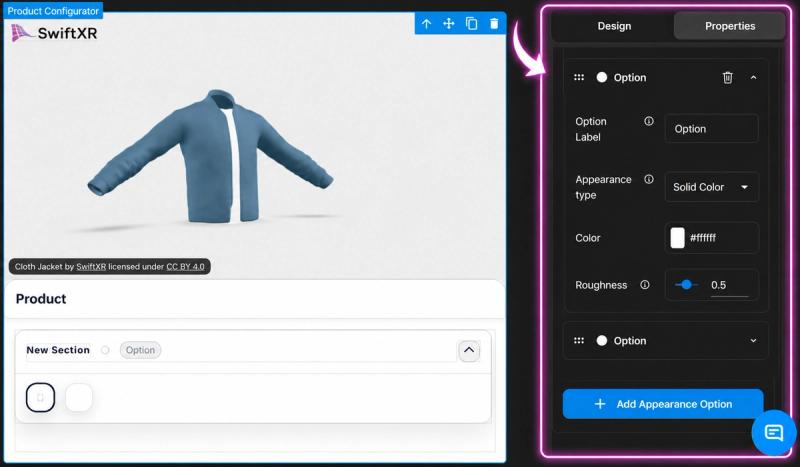Click white circle of the expanded Option
The height and width of the screenshot is (467, 800).
pyautogui.click(x=602, y=78)
